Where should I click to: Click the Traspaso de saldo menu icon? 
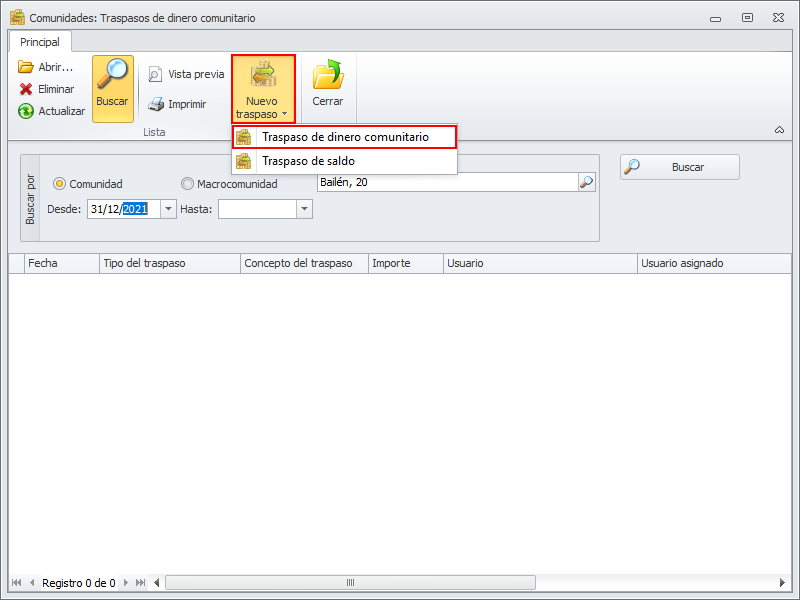pyautogui.click(x=243, y=161)
